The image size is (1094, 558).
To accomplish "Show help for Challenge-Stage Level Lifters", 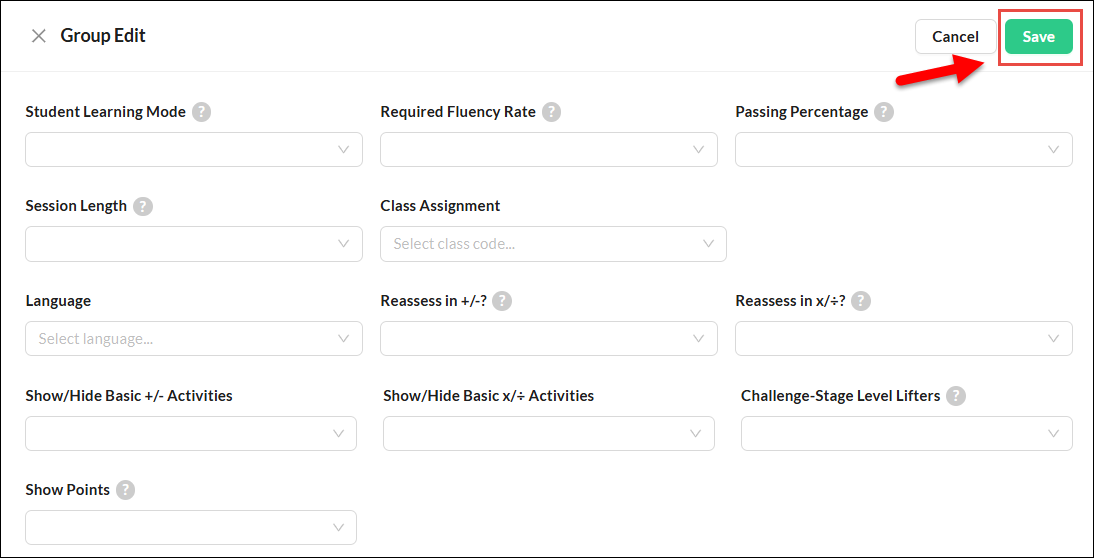I will point(956,396).
